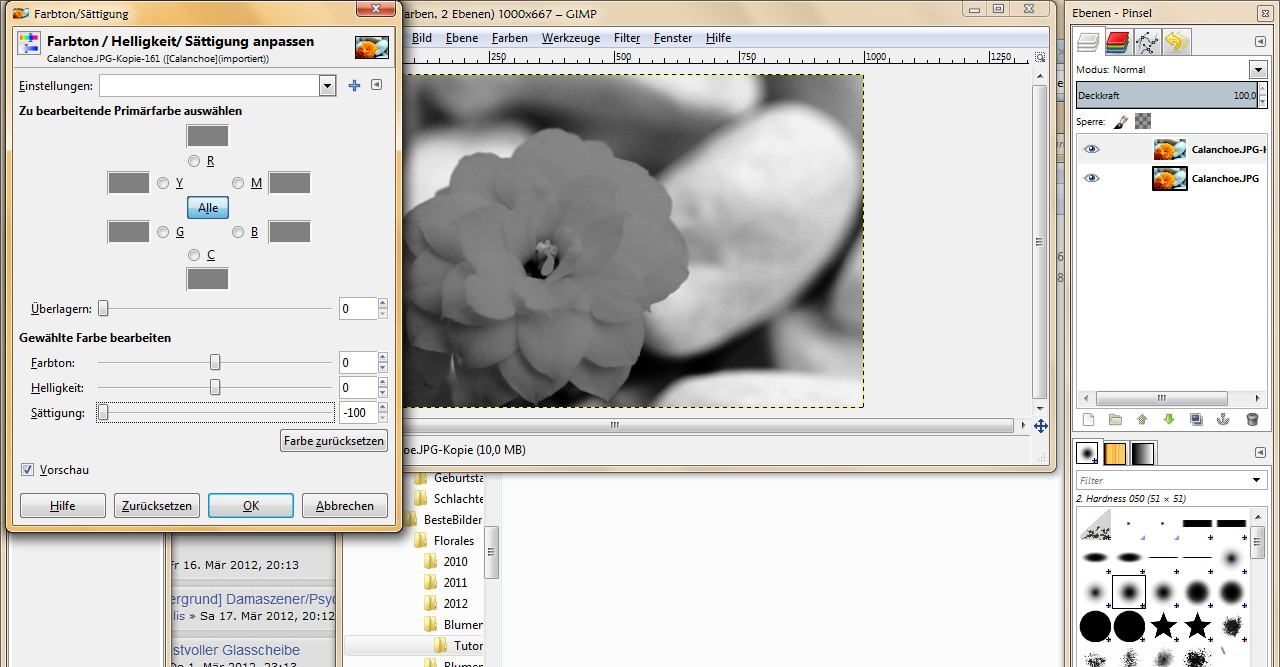Open the Filter menu in the menu bar
Viewport: 1280px width, 667px height.
627,38
